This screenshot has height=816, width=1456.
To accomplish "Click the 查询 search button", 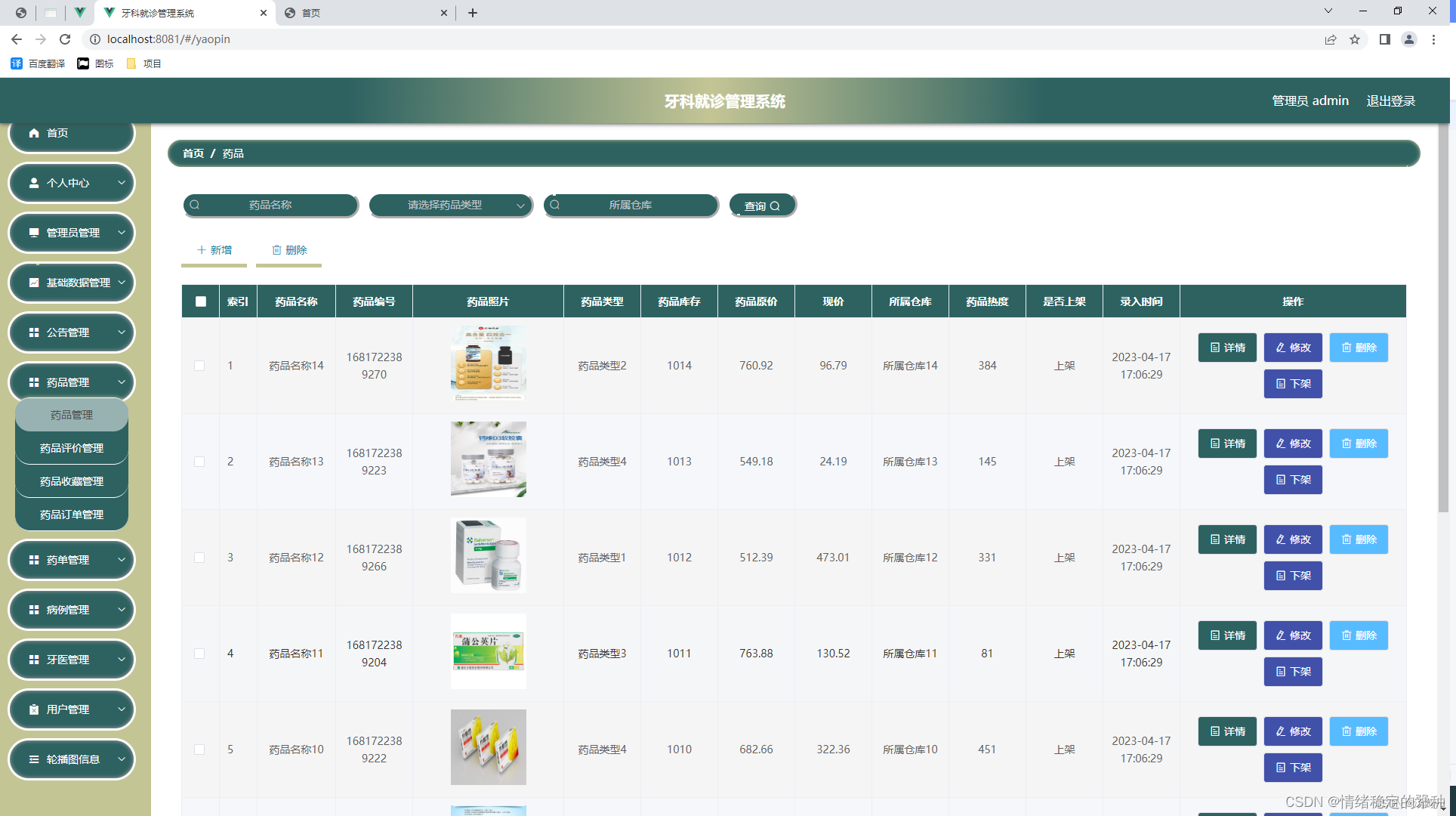I will pyautogui.click(x=763, y=206).
